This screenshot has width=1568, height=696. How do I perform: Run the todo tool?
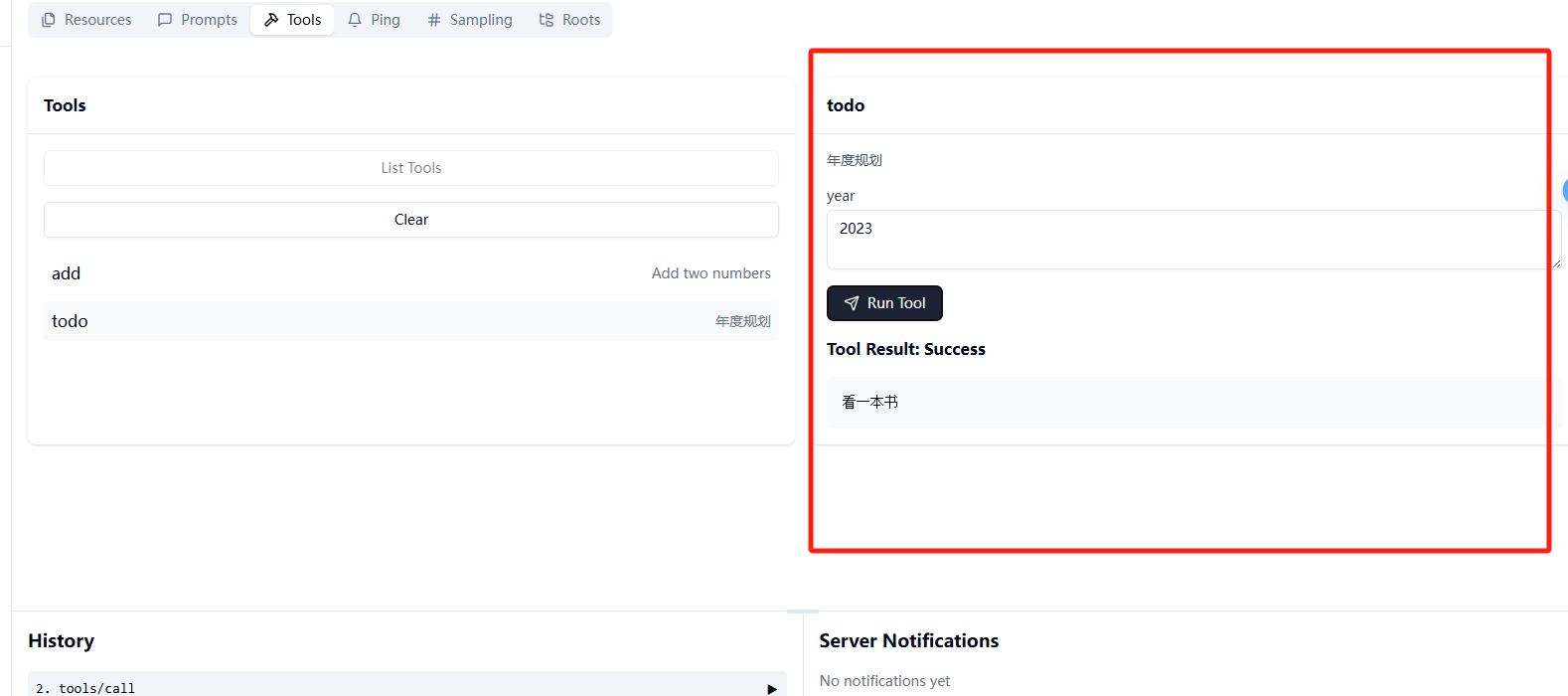coord(884,303)
